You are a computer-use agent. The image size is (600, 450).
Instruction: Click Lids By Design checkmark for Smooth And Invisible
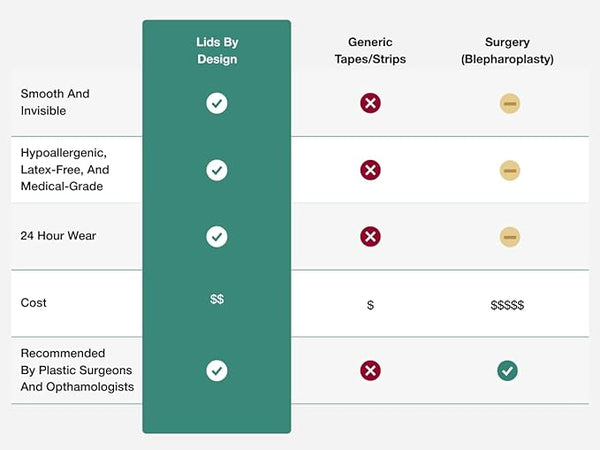pyautogui.click(x=217, y=103)
